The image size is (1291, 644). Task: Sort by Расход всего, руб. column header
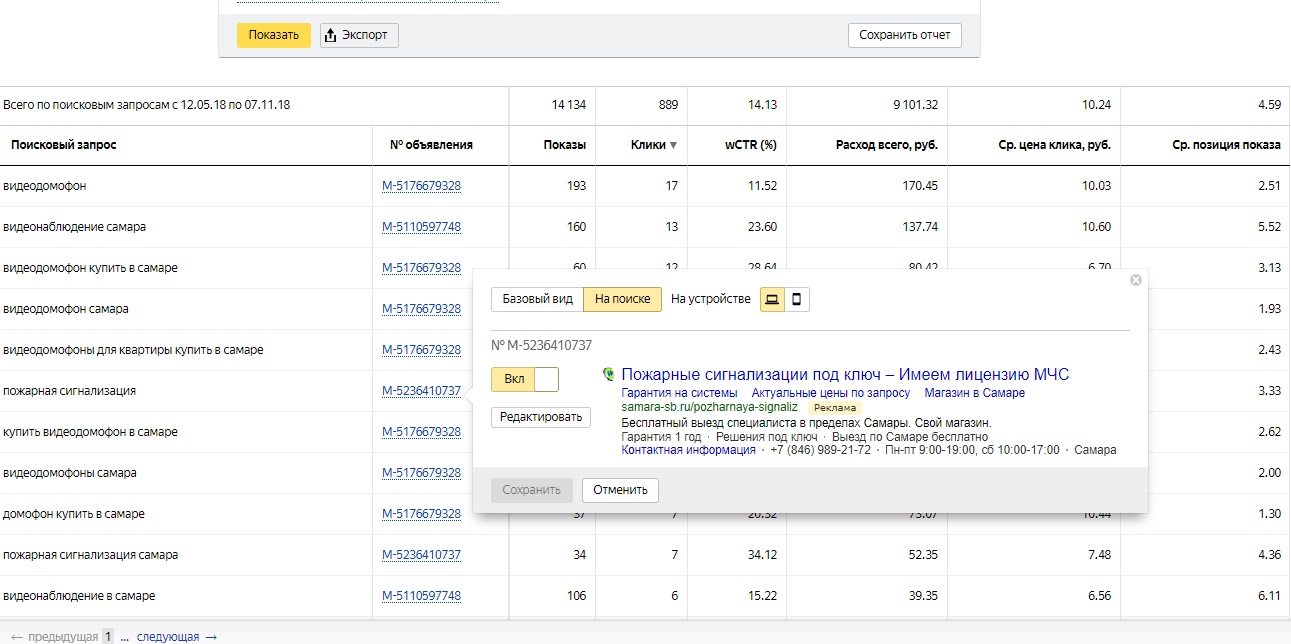(887, 145)
